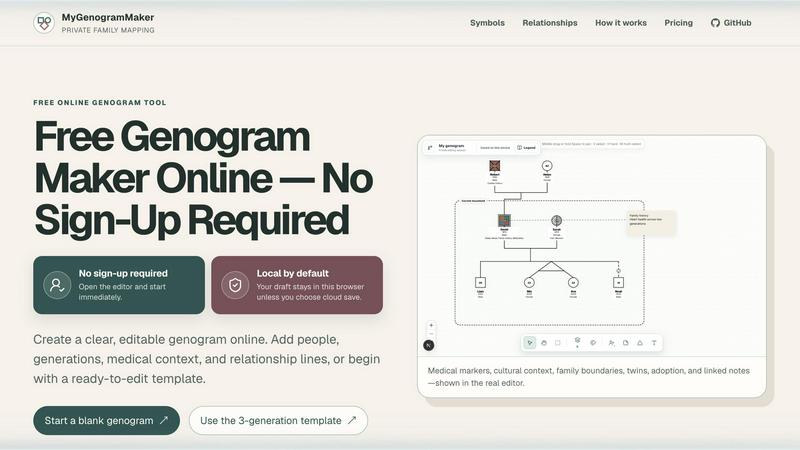Click the shield icon in Local by default card

235,285
